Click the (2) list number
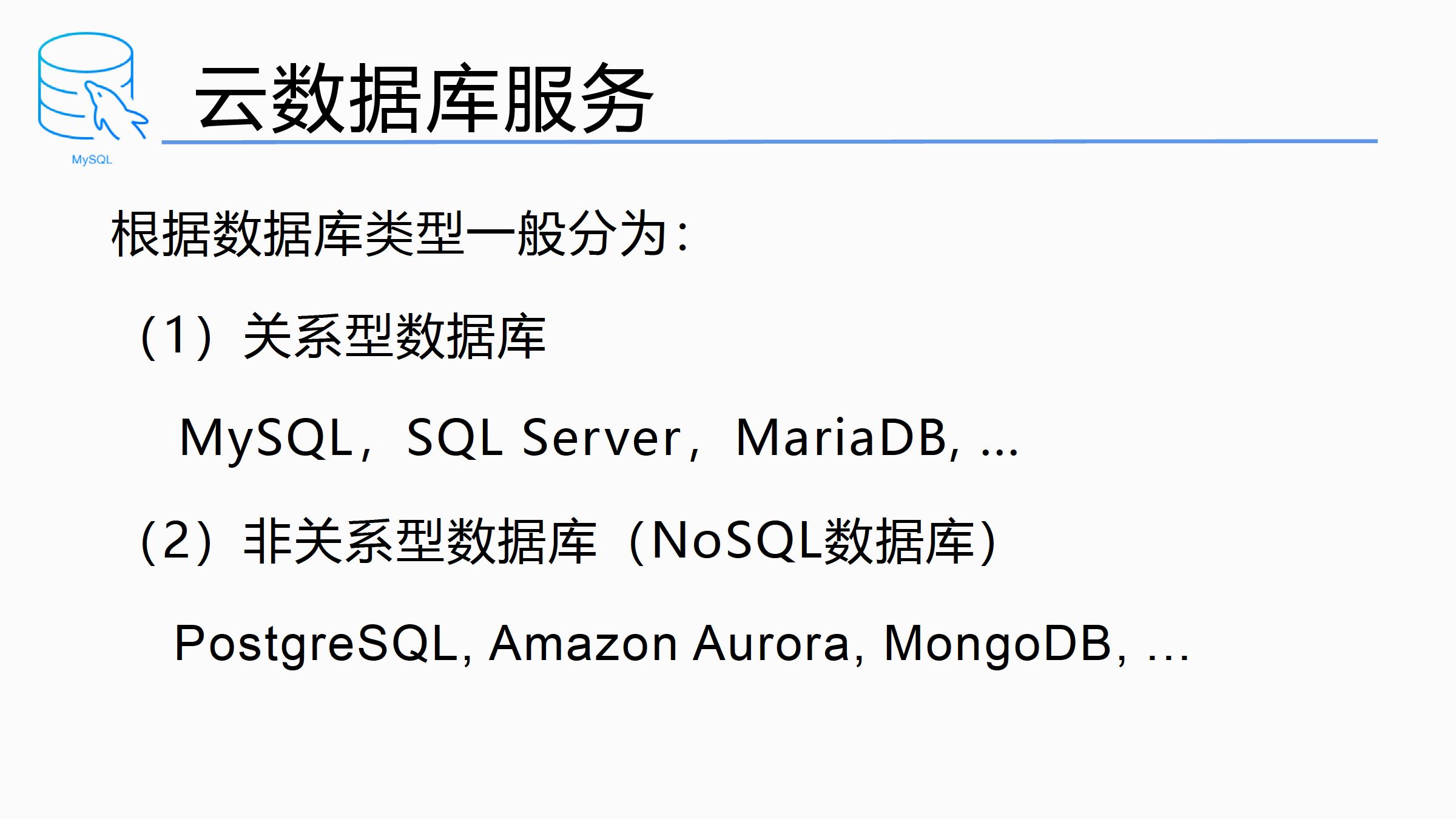Viewport: 1456px width, 819px height. (x=176, y=541)
